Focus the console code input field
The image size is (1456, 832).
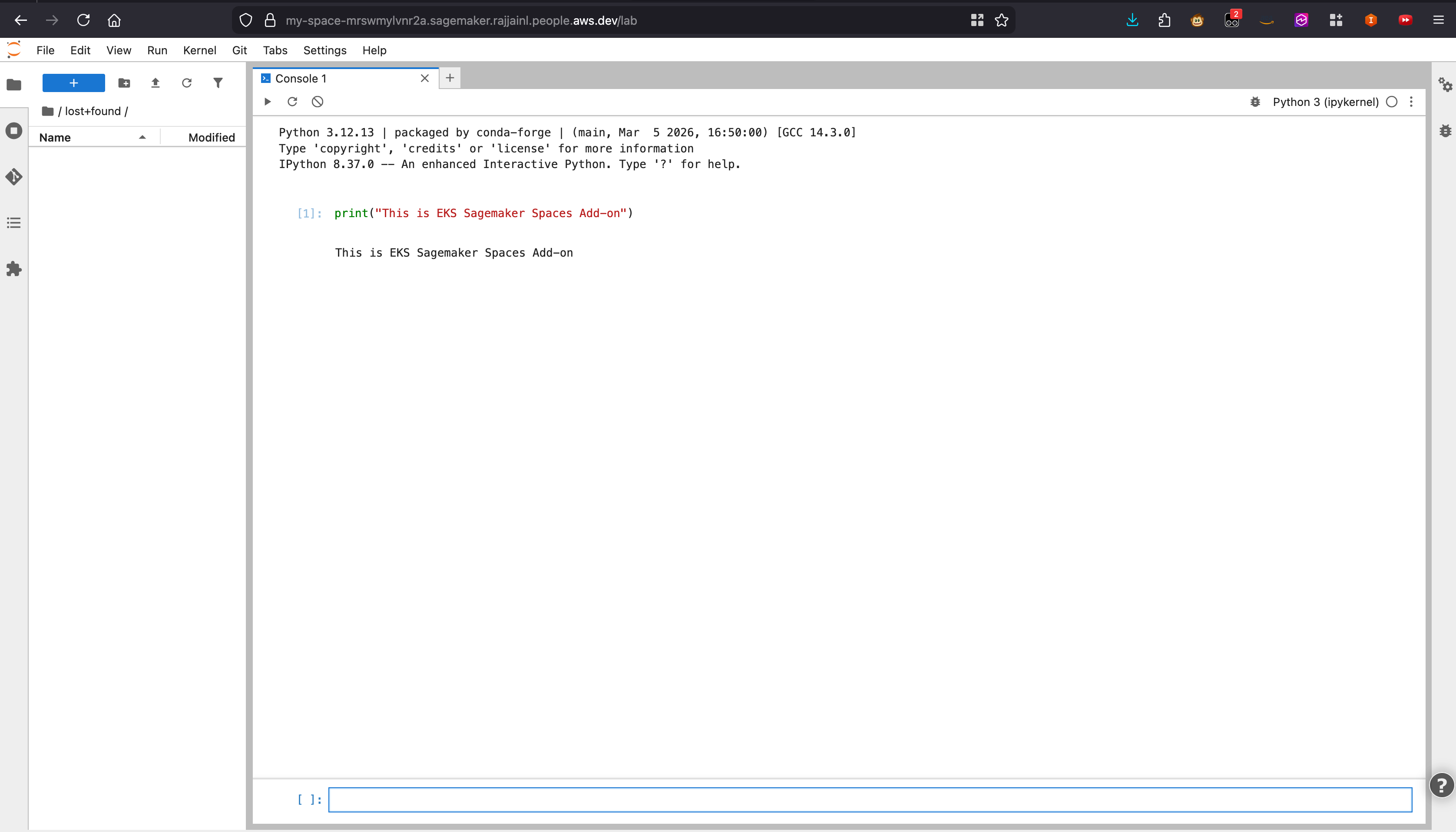click(870, 799)
